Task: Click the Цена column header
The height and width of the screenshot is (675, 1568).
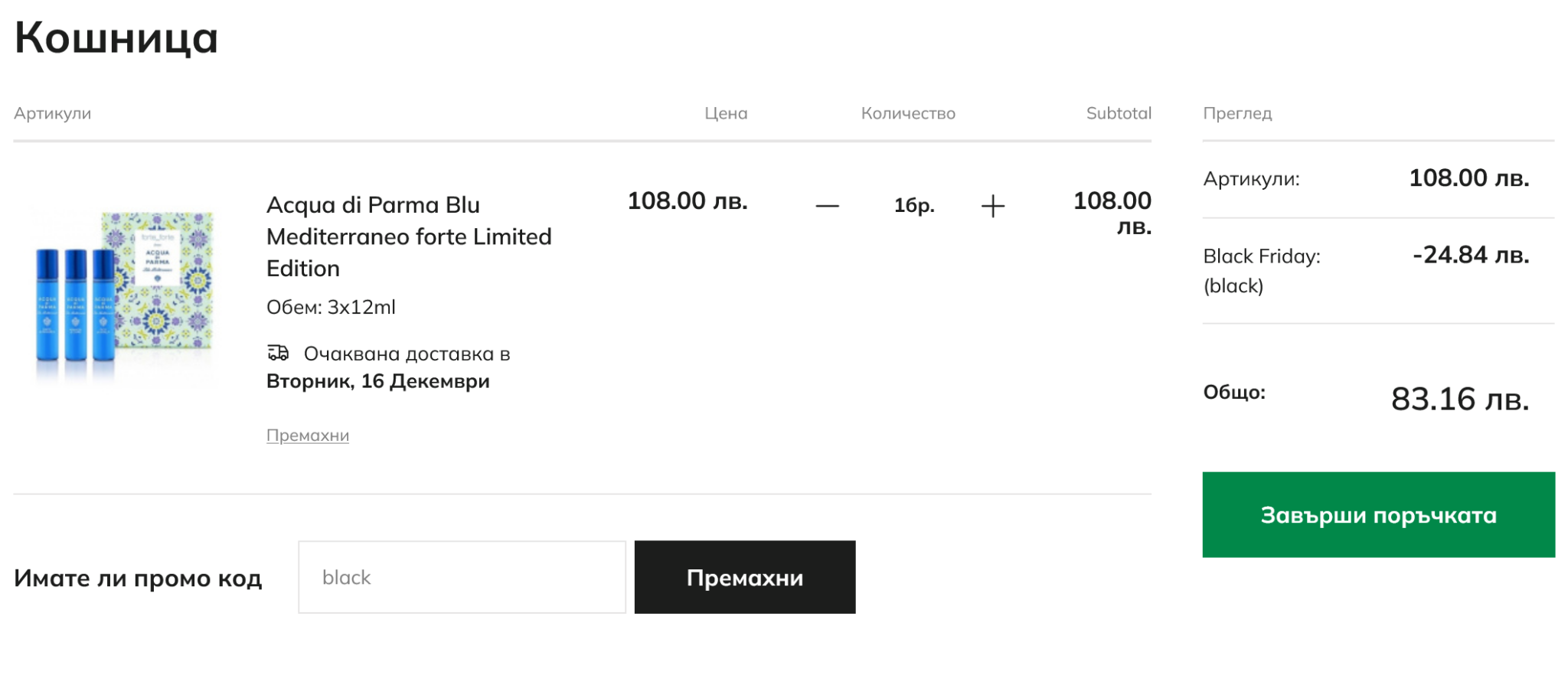Action: coord(725,113)
